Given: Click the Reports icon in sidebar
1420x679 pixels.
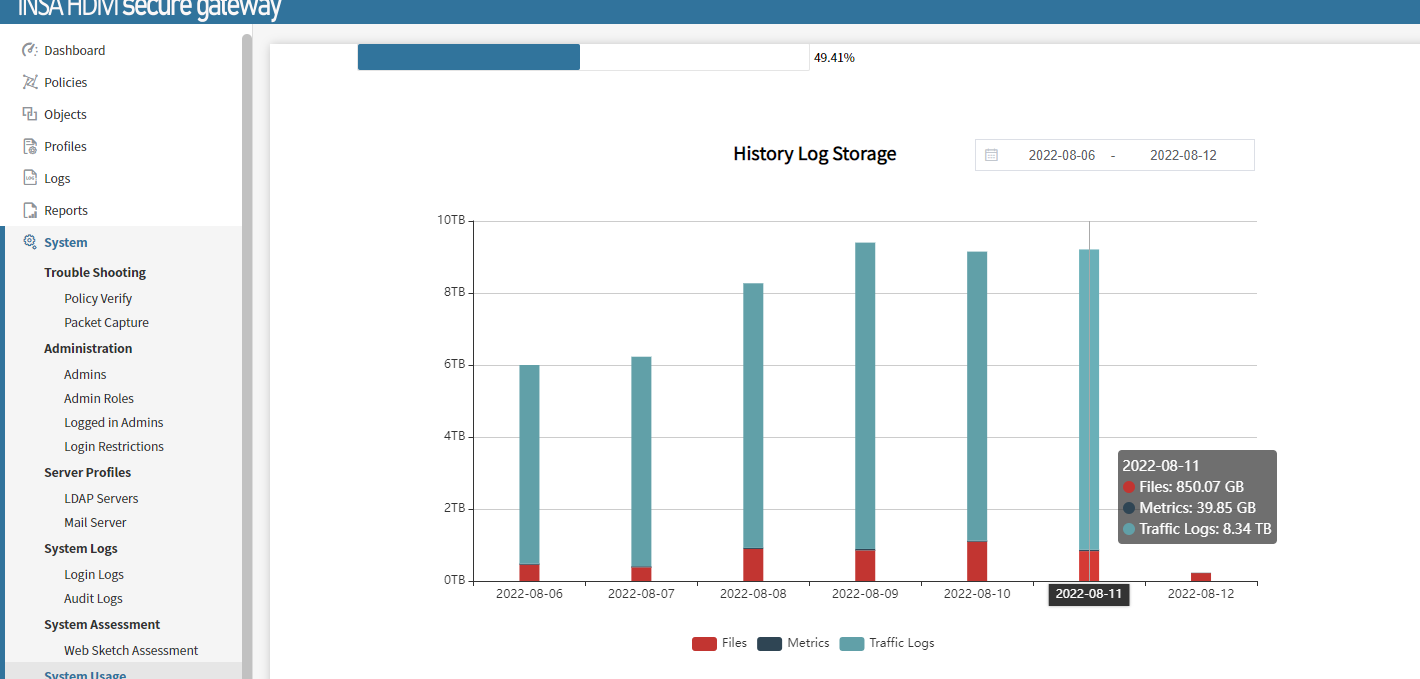Looking at the screenshot, I should point(30,210).
